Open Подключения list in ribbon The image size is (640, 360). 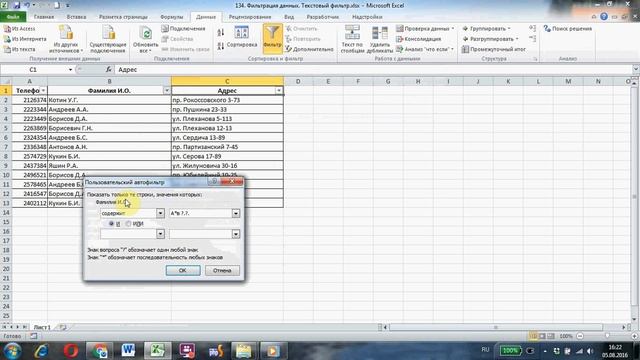[183, 29]
